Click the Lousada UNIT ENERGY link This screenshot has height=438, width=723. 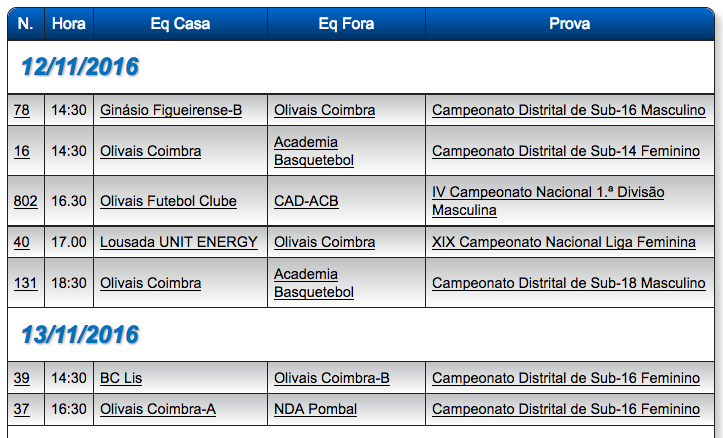point(179,242)
